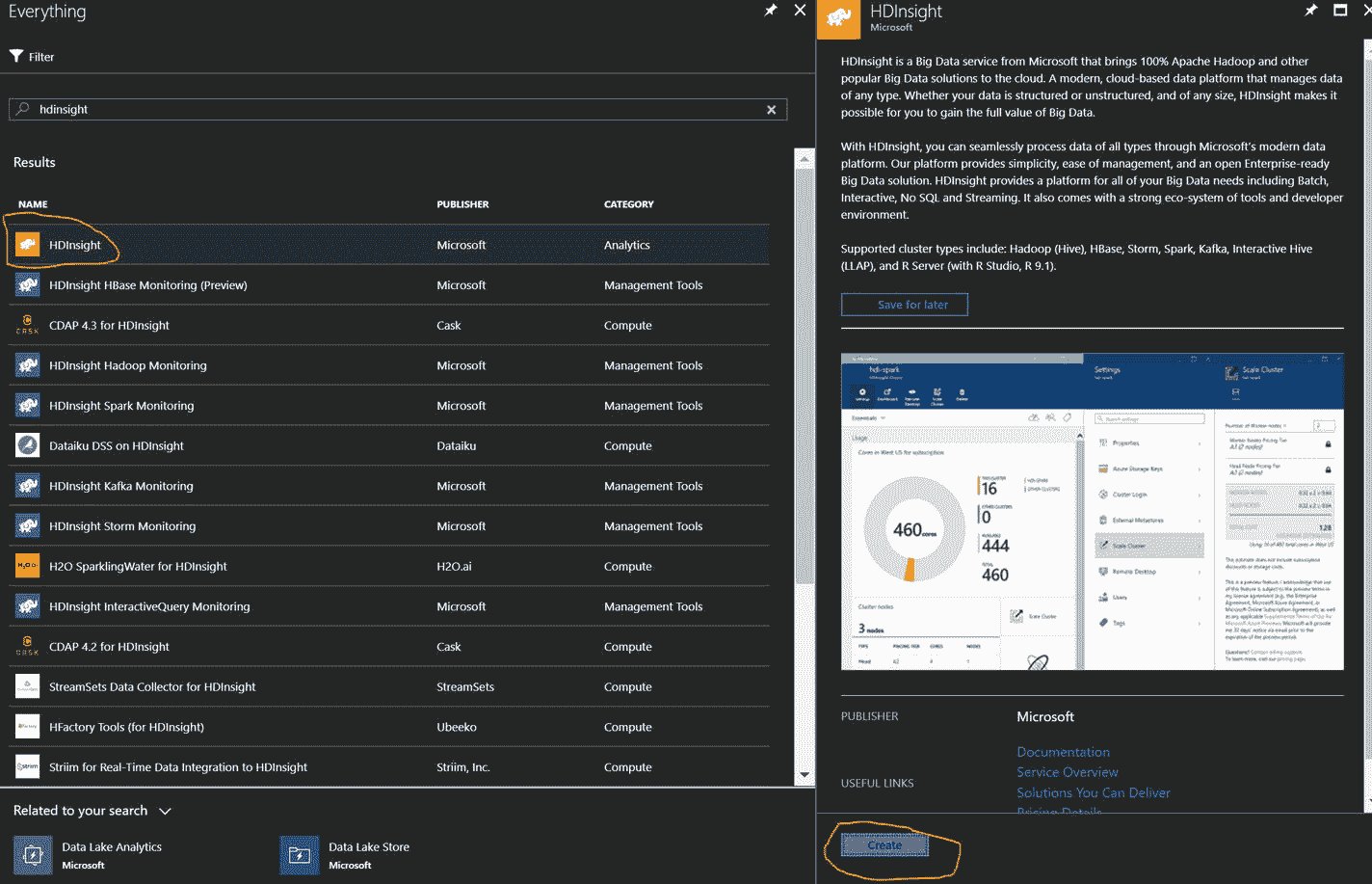The width and height of the screenshot is (1372, 884).
Task: Click the StreamSets Data Collector icon
Action: [x=28, y=686]
